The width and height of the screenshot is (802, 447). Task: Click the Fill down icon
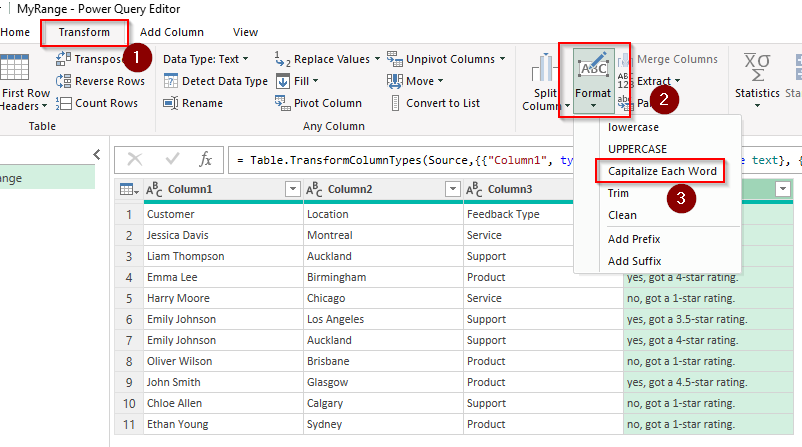283,81
